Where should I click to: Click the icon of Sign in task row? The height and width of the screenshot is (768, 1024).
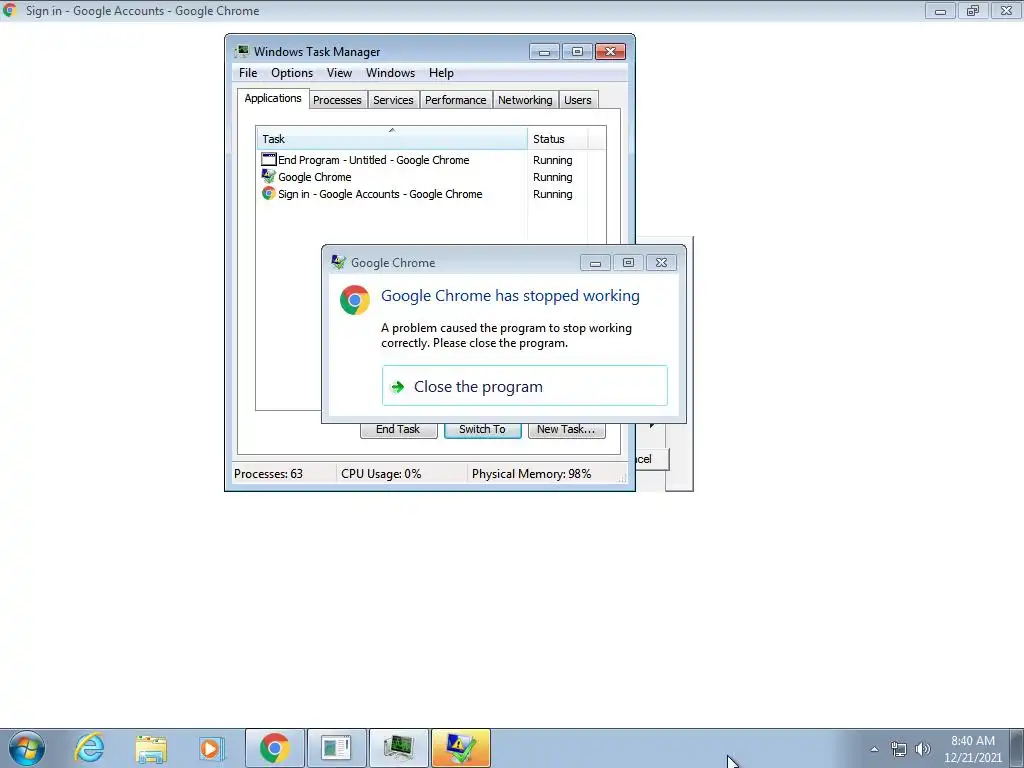(x=268, y=193)
